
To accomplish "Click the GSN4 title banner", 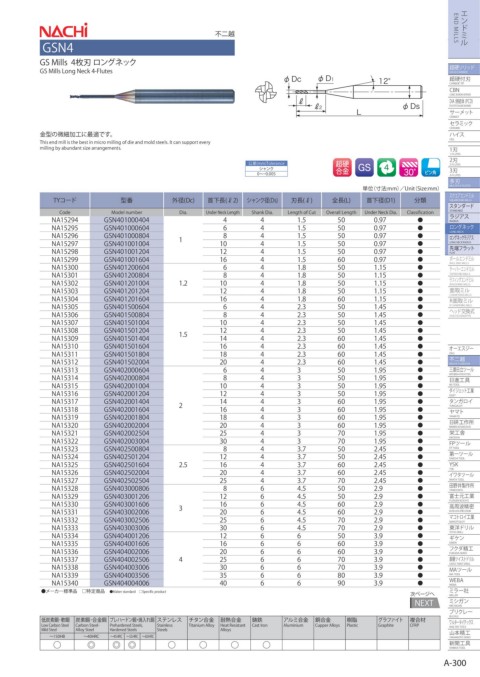I will point(137,47).
